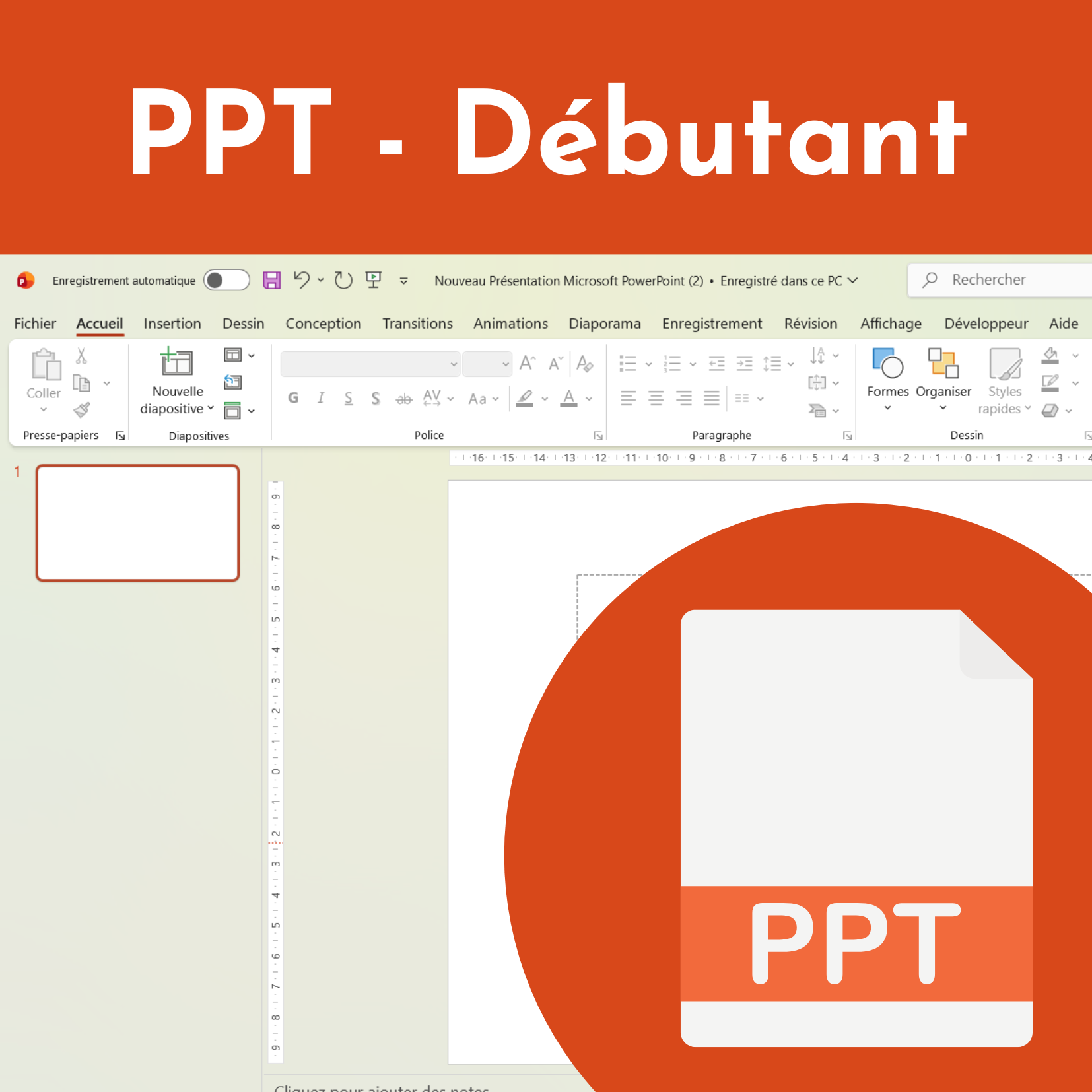Switch to the Insertion tab
The height and width of the screenshot is (1092, 1092).
(172, 324)
